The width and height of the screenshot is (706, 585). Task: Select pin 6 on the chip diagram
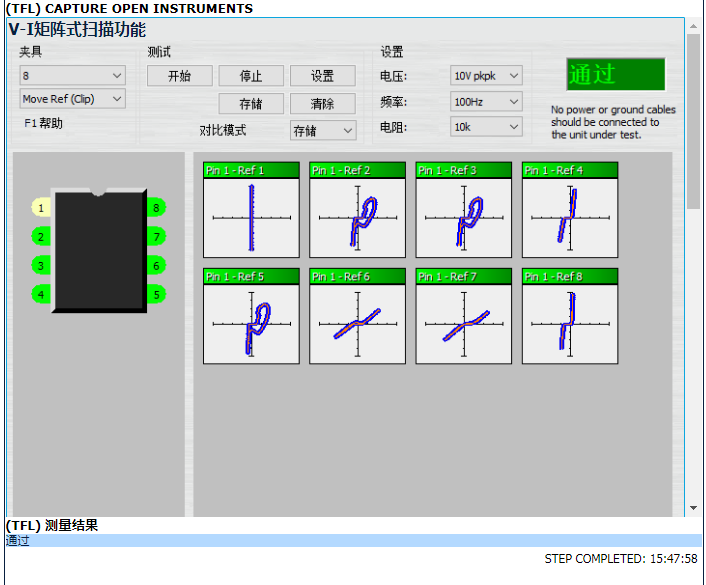tap(156, 265)
